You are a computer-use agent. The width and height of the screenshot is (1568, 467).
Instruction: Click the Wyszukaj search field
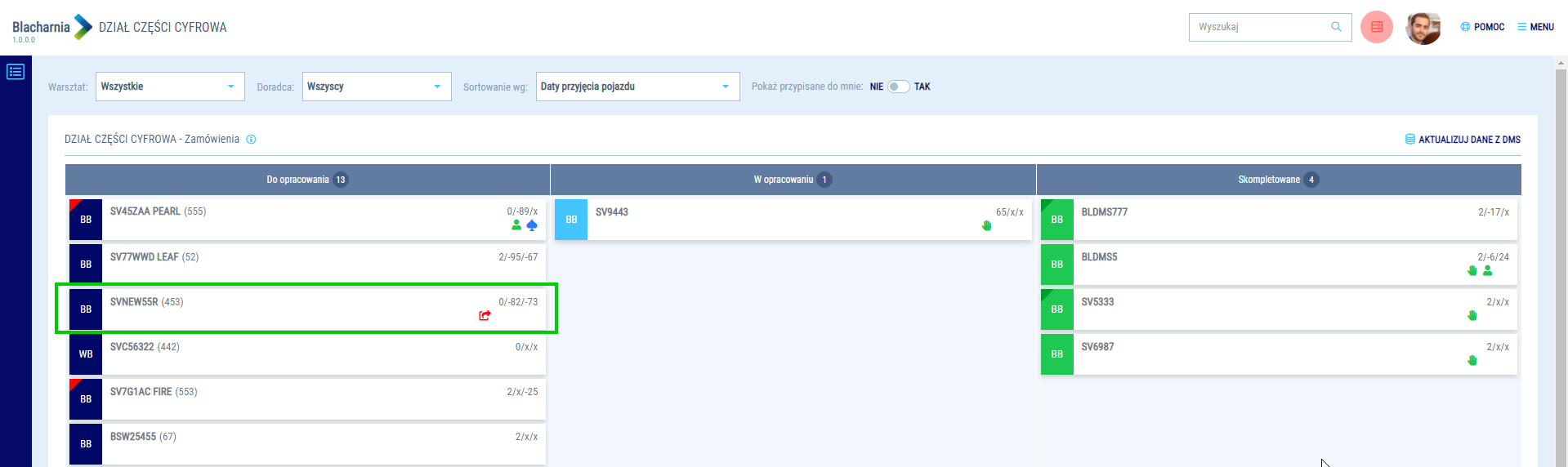[1258, 27]
